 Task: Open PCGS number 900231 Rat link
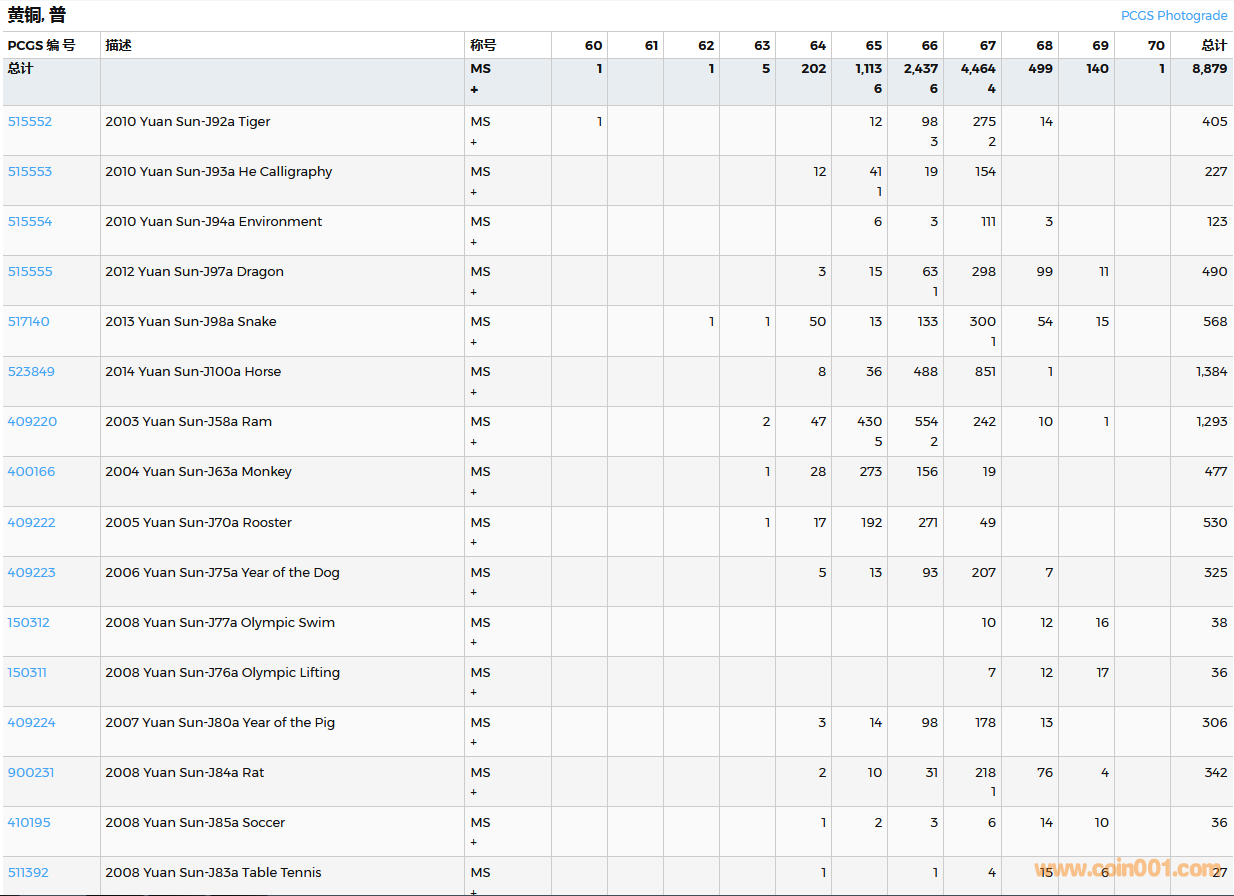pyautogui.click(x=31, y=773)
